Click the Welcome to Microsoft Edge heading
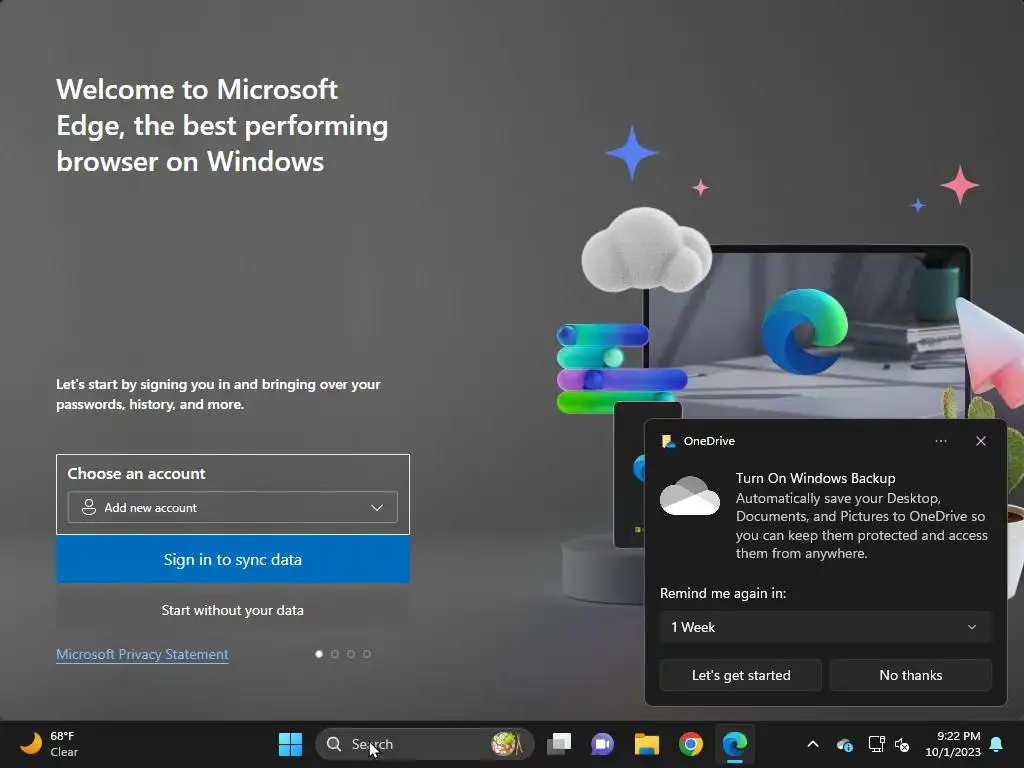1024x768 pixels. (x=222, y=125)
